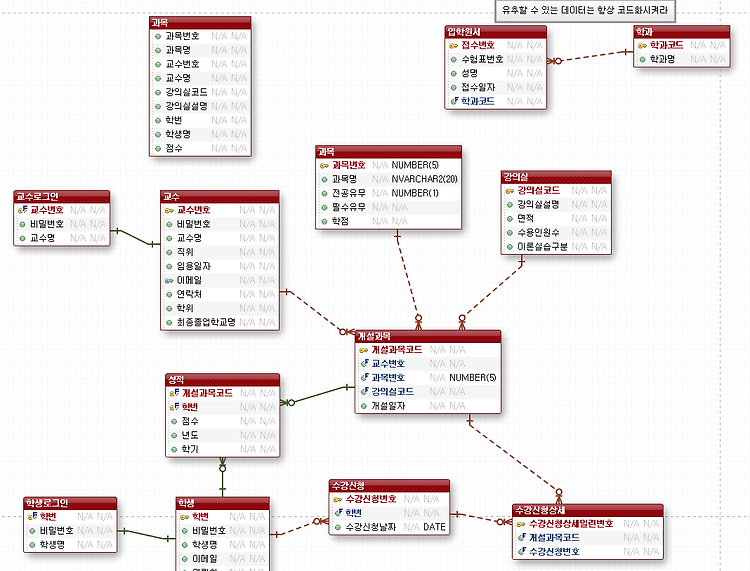Viewport: 750px width, 571px height.
Task: Click the foreign key icon of 학번 in 수강신청
Action: pos(338,513)
